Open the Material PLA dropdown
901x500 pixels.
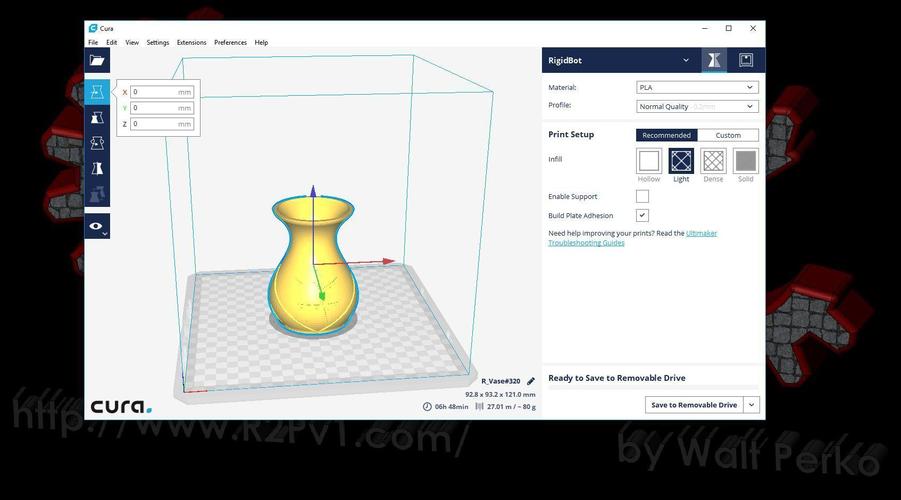click(698, 87)
